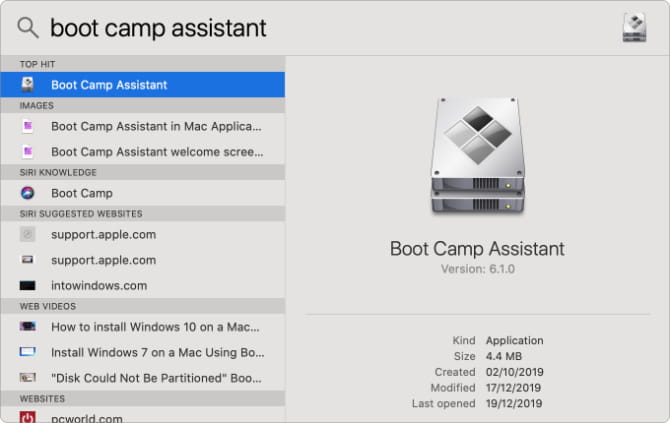
Task: Click the Kind value "Application"
Action: [514, 341]
